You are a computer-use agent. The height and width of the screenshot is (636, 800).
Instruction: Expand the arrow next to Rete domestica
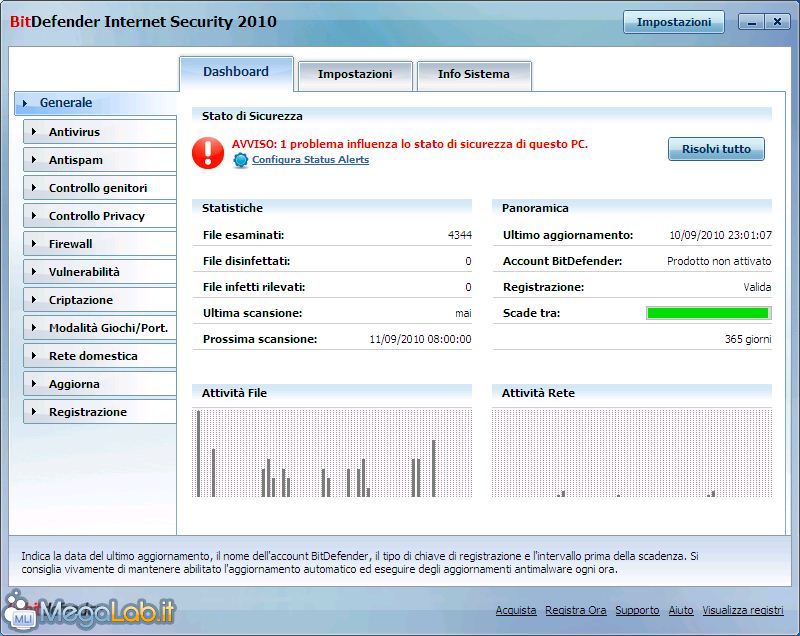[34, 356]
